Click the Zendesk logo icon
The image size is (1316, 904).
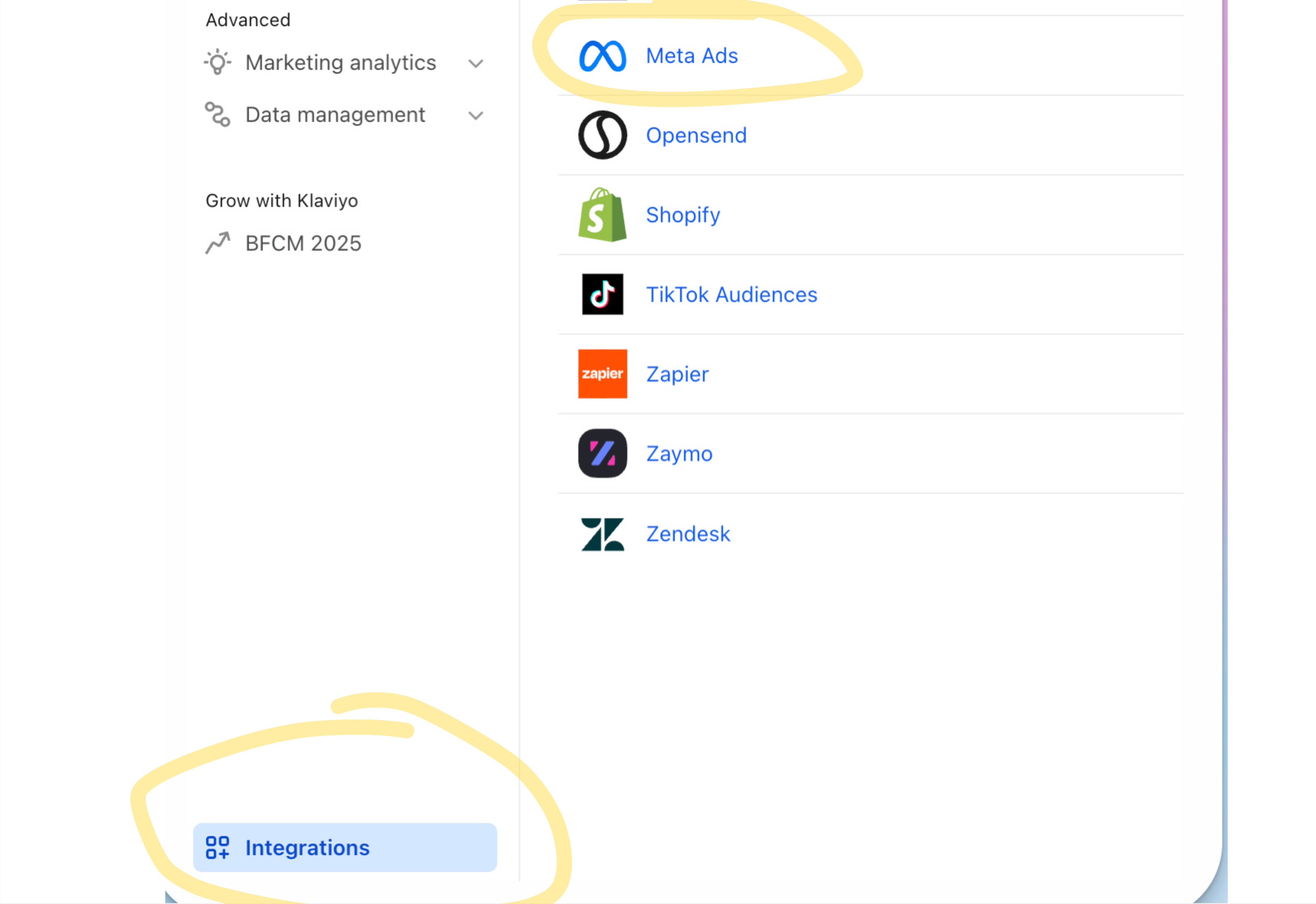[x=602, y=534]
